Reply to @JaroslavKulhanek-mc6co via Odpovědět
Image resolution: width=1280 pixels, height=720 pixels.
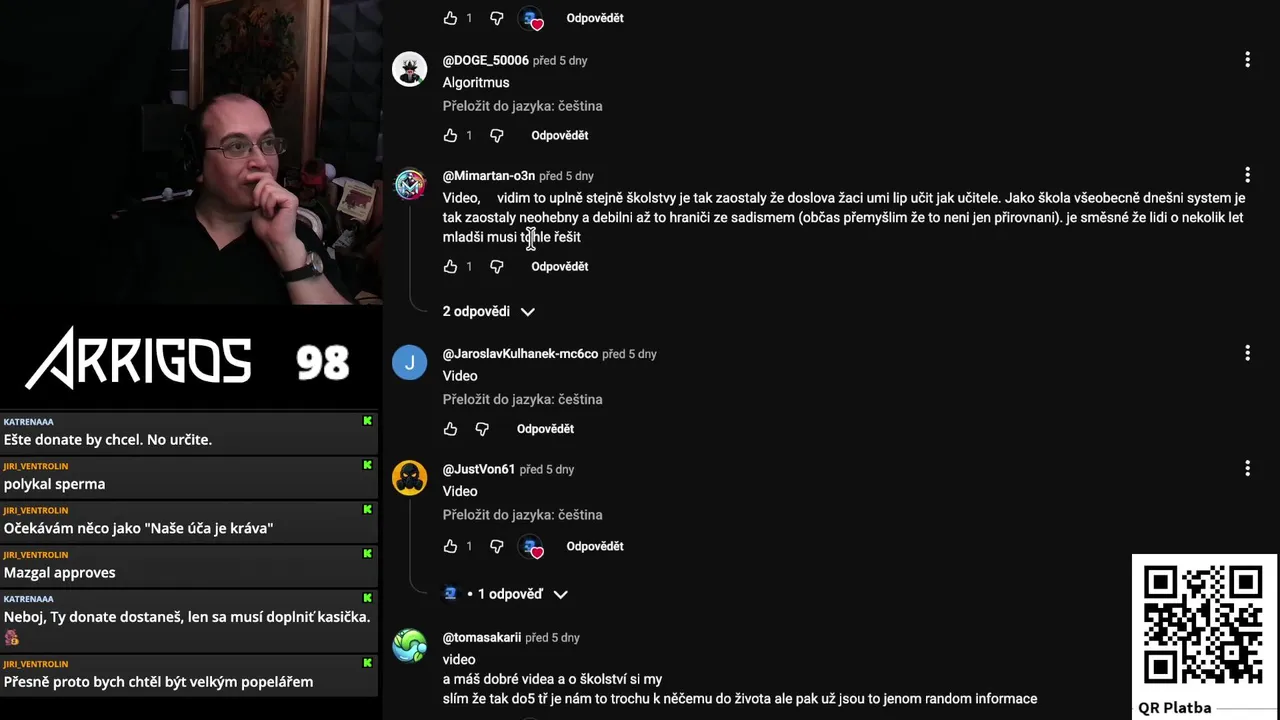click(x=545, y=429)
